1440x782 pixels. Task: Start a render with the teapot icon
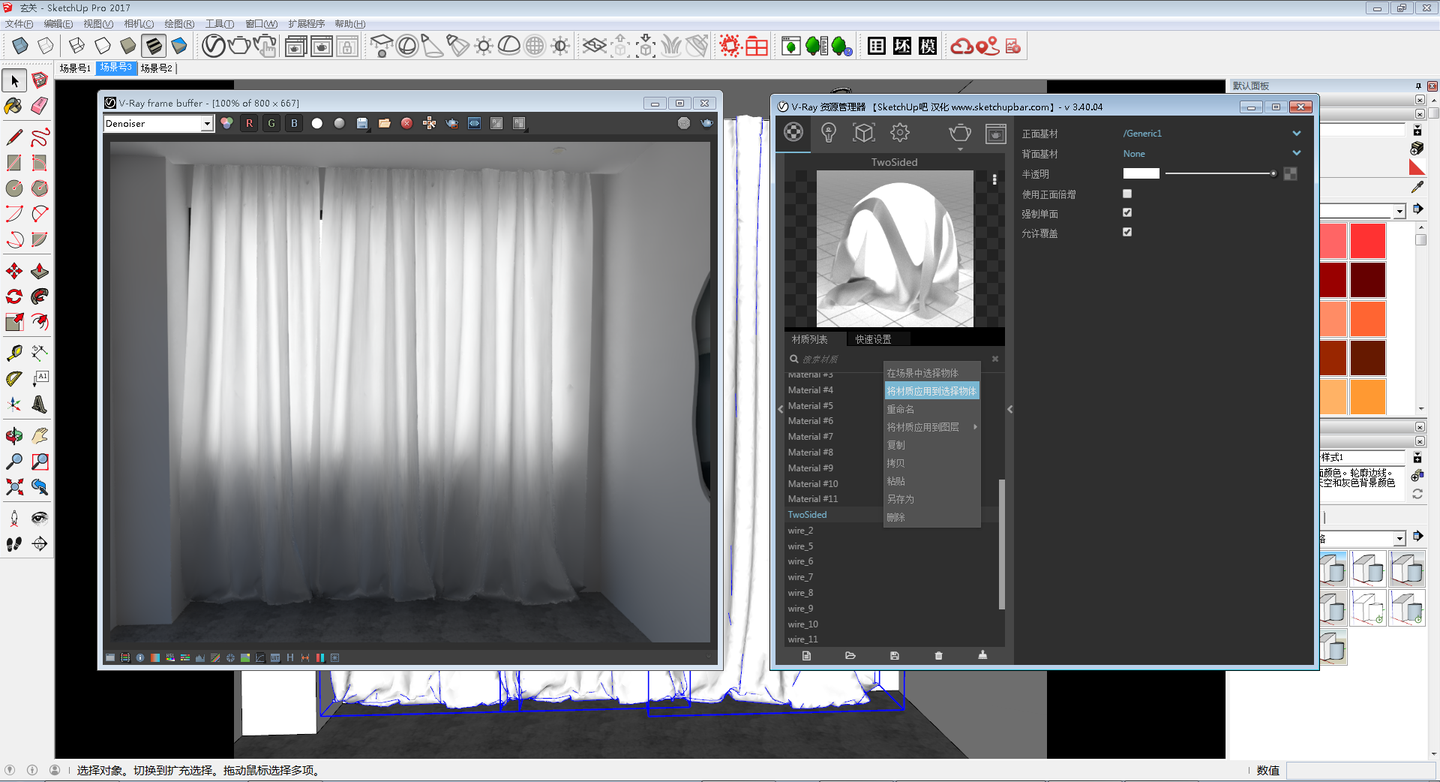point(957,131)
